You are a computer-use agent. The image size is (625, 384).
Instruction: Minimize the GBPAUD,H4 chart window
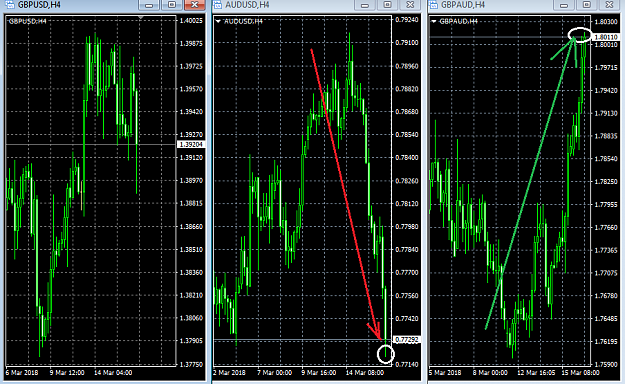click(x=564, y=5)
